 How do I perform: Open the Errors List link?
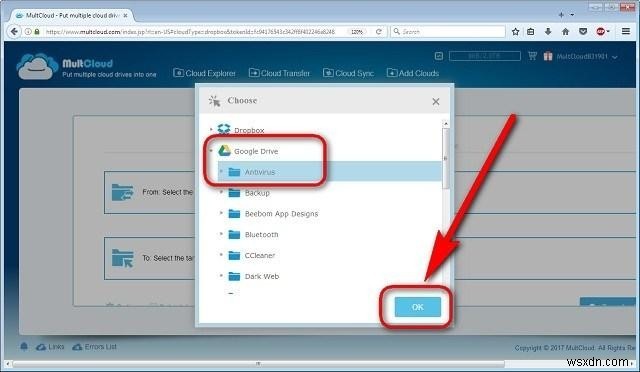coord(95,347)
